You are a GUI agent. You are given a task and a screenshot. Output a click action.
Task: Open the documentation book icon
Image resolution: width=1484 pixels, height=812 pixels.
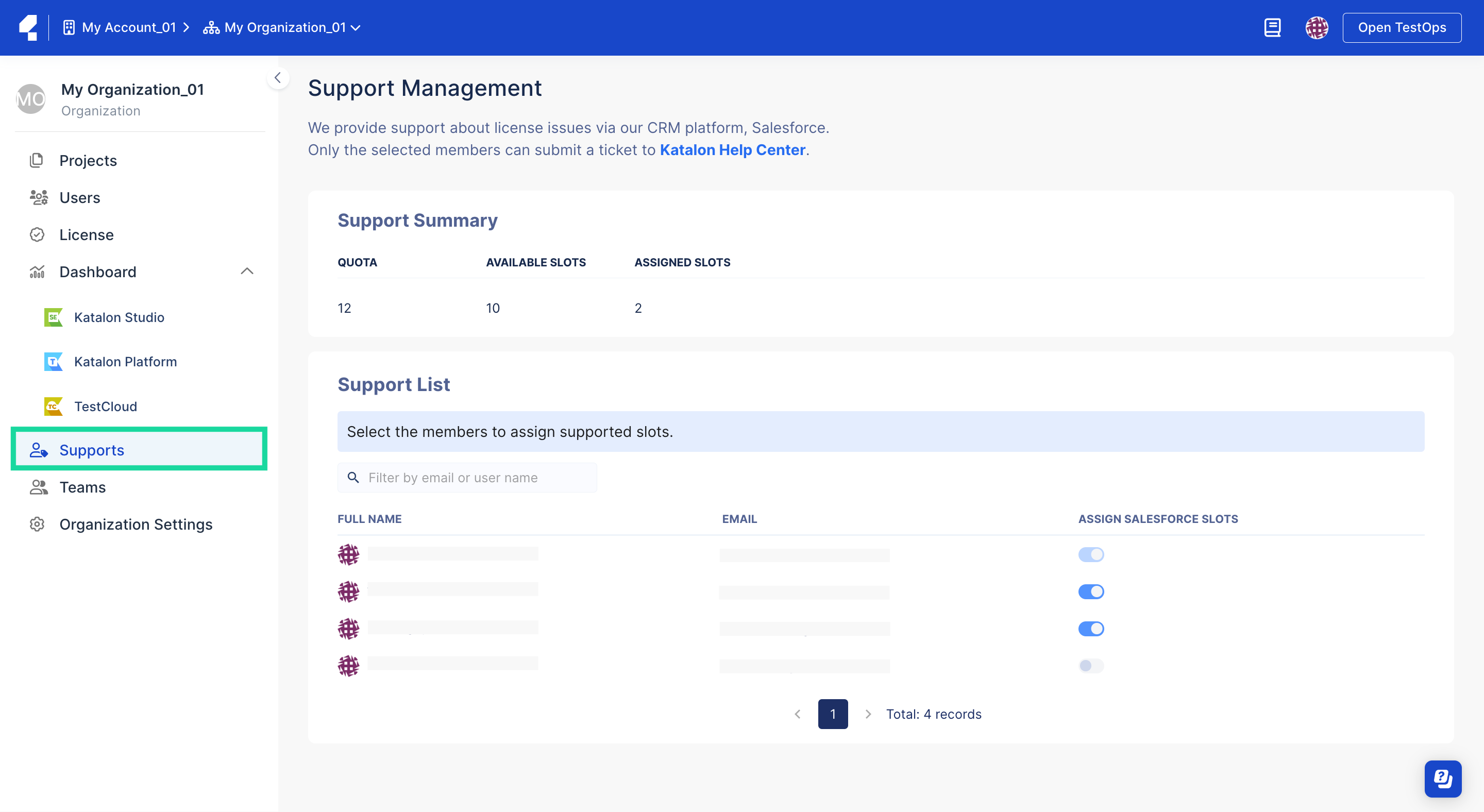pyautogui.click(x=1272, y=28)
